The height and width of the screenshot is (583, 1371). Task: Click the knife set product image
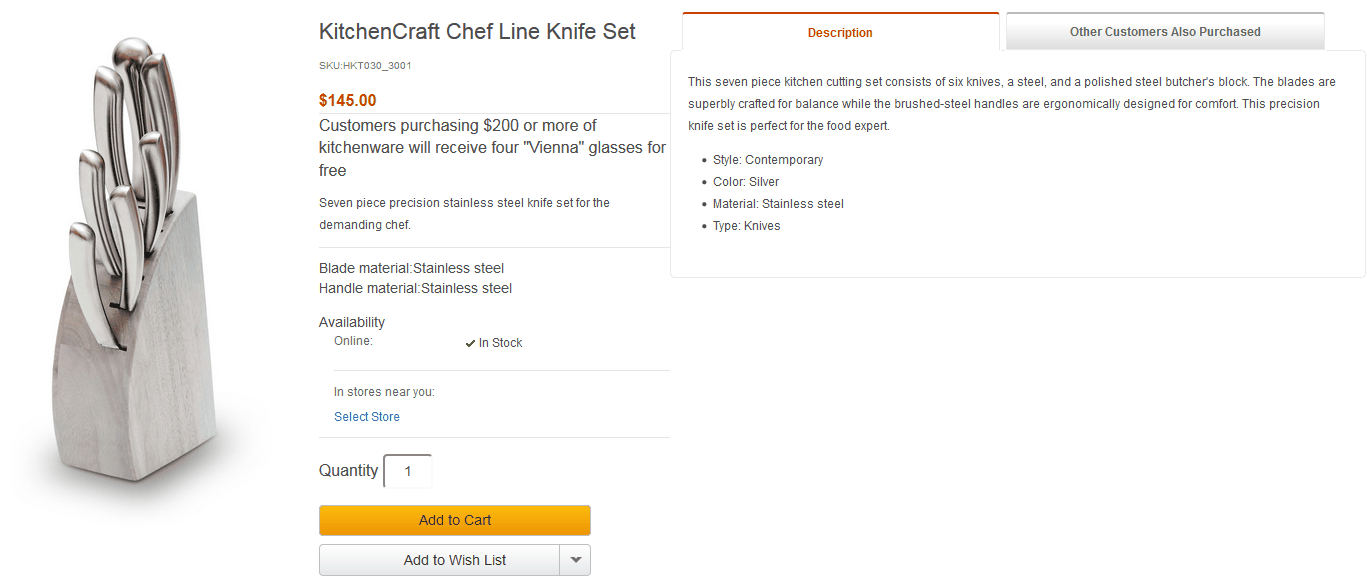point(140,280)
